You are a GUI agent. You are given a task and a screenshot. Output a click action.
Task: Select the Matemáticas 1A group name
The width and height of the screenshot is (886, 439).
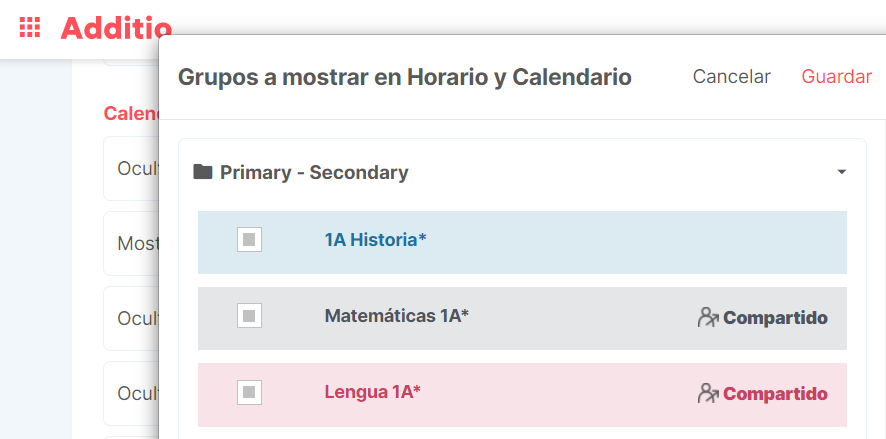[x=397, y=316]
